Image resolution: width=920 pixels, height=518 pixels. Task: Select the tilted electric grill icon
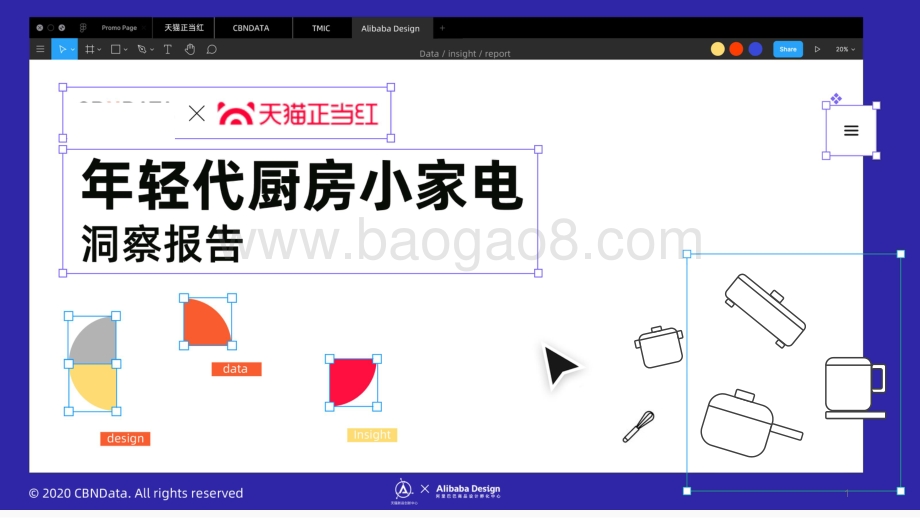click(x=765, y=310)
